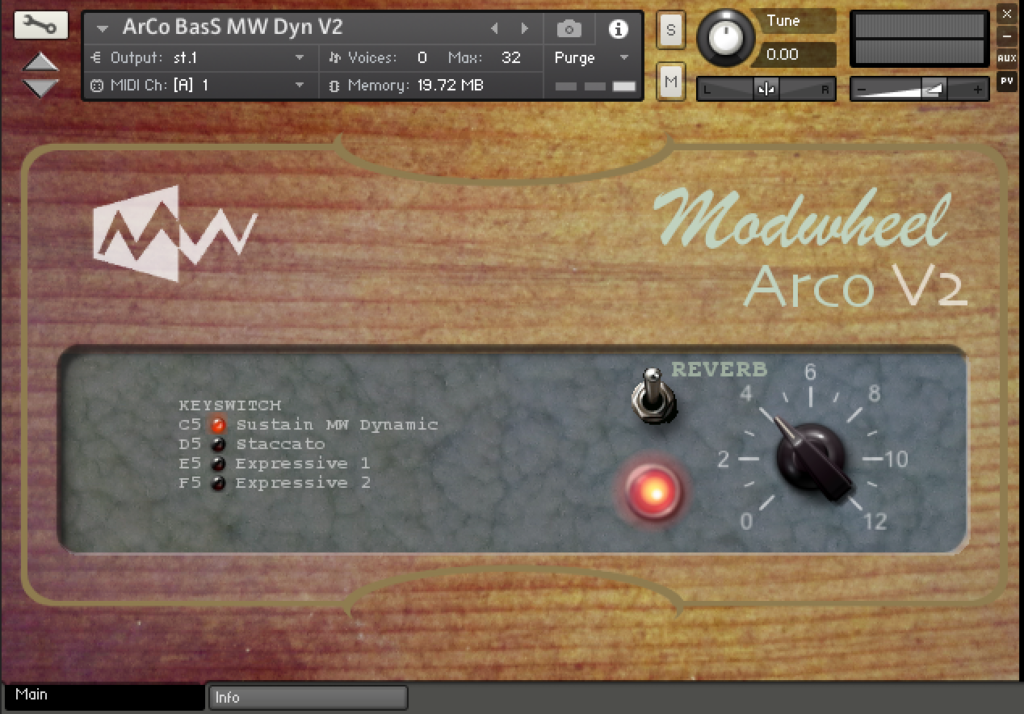Load next instrument with right arrow
The image size is (1024, 714).
(x=524, y=28)
